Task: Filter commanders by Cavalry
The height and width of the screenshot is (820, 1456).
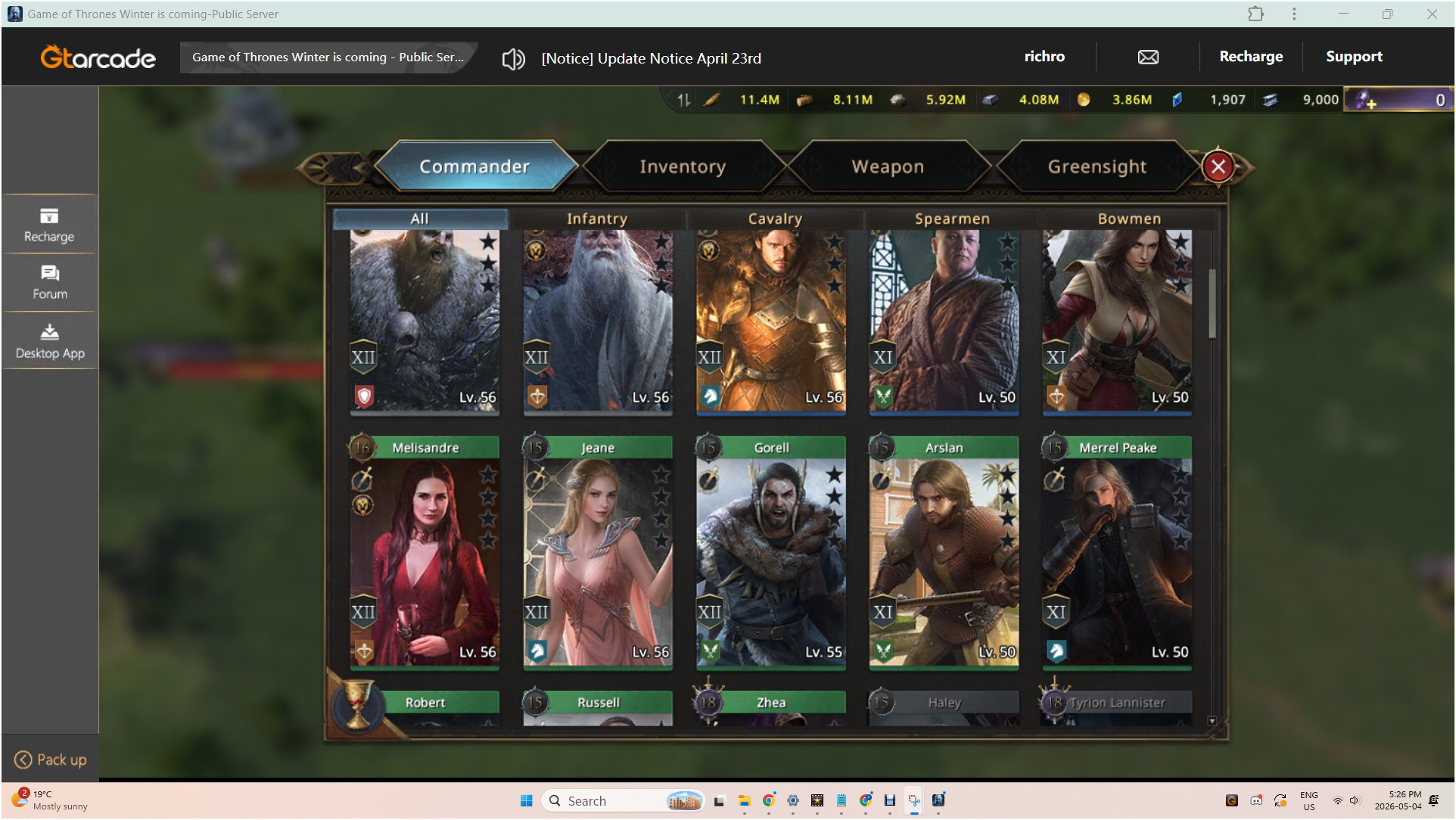Action: coord(775,219)
